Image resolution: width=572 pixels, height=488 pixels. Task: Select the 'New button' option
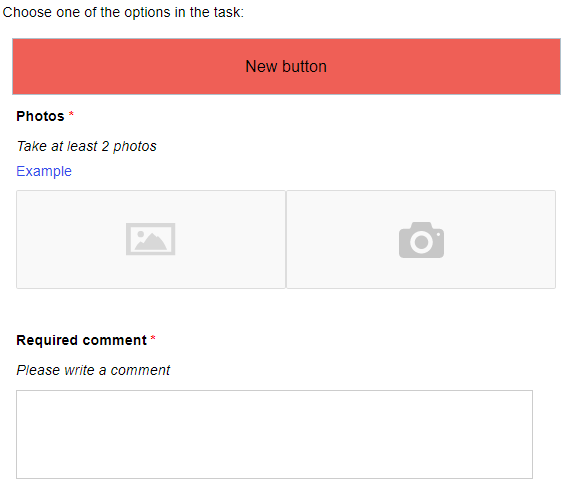pos(286,66)
